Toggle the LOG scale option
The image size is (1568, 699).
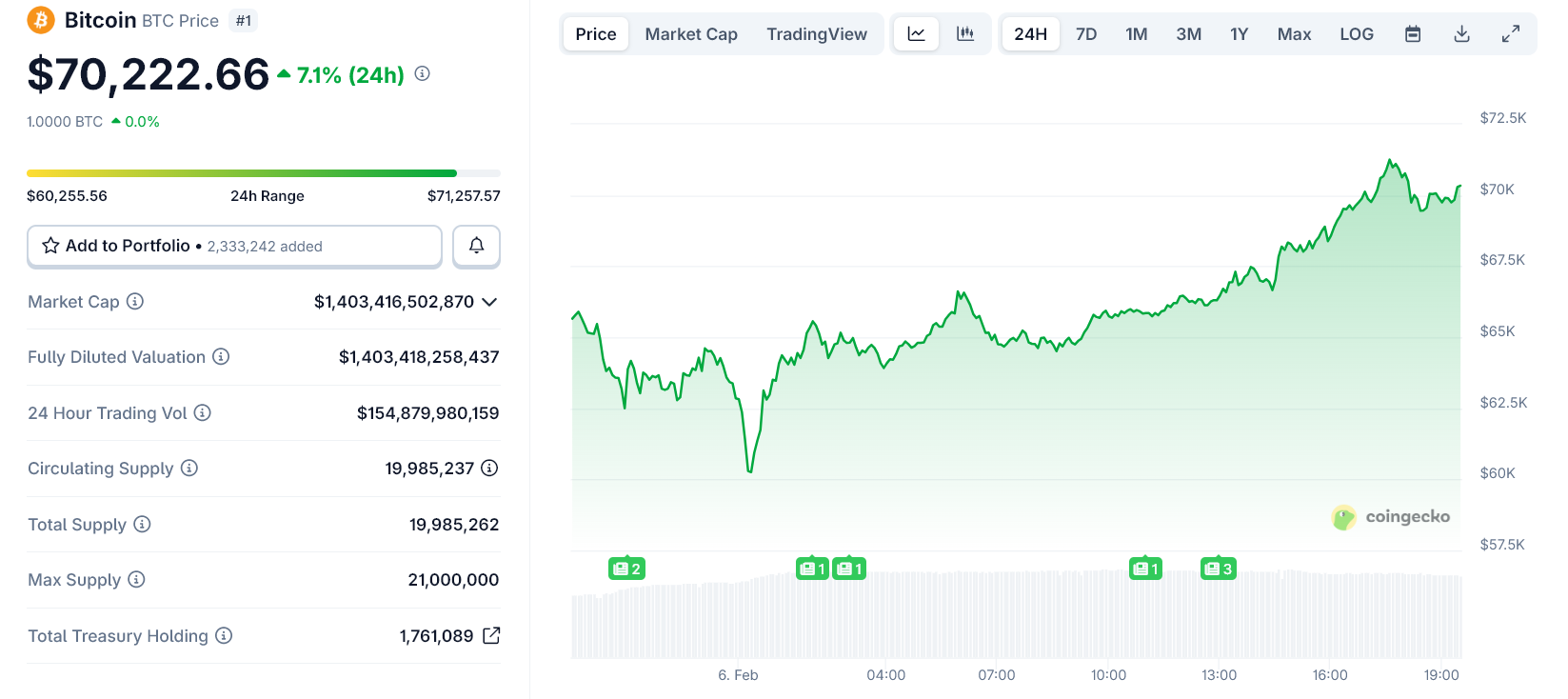(x=1356, y=34)
